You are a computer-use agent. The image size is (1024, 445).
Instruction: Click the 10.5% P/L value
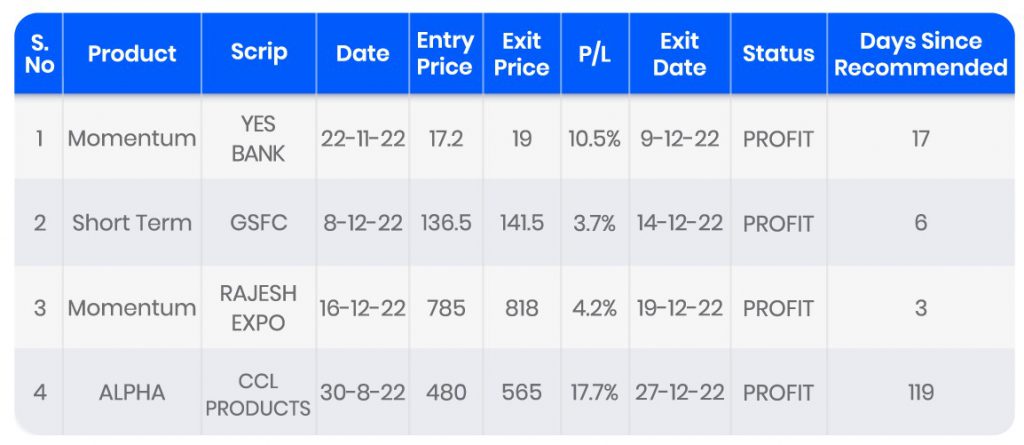(595, 139)
